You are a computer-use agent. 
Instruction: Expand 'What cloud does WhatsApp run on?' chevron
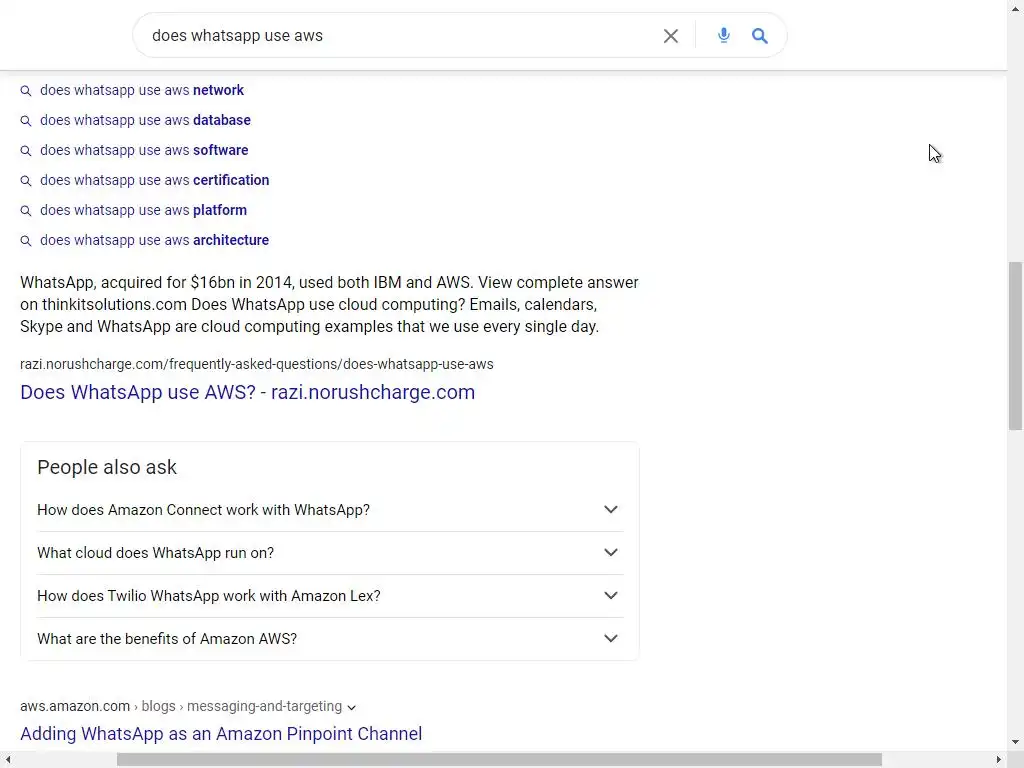(611, 552)
